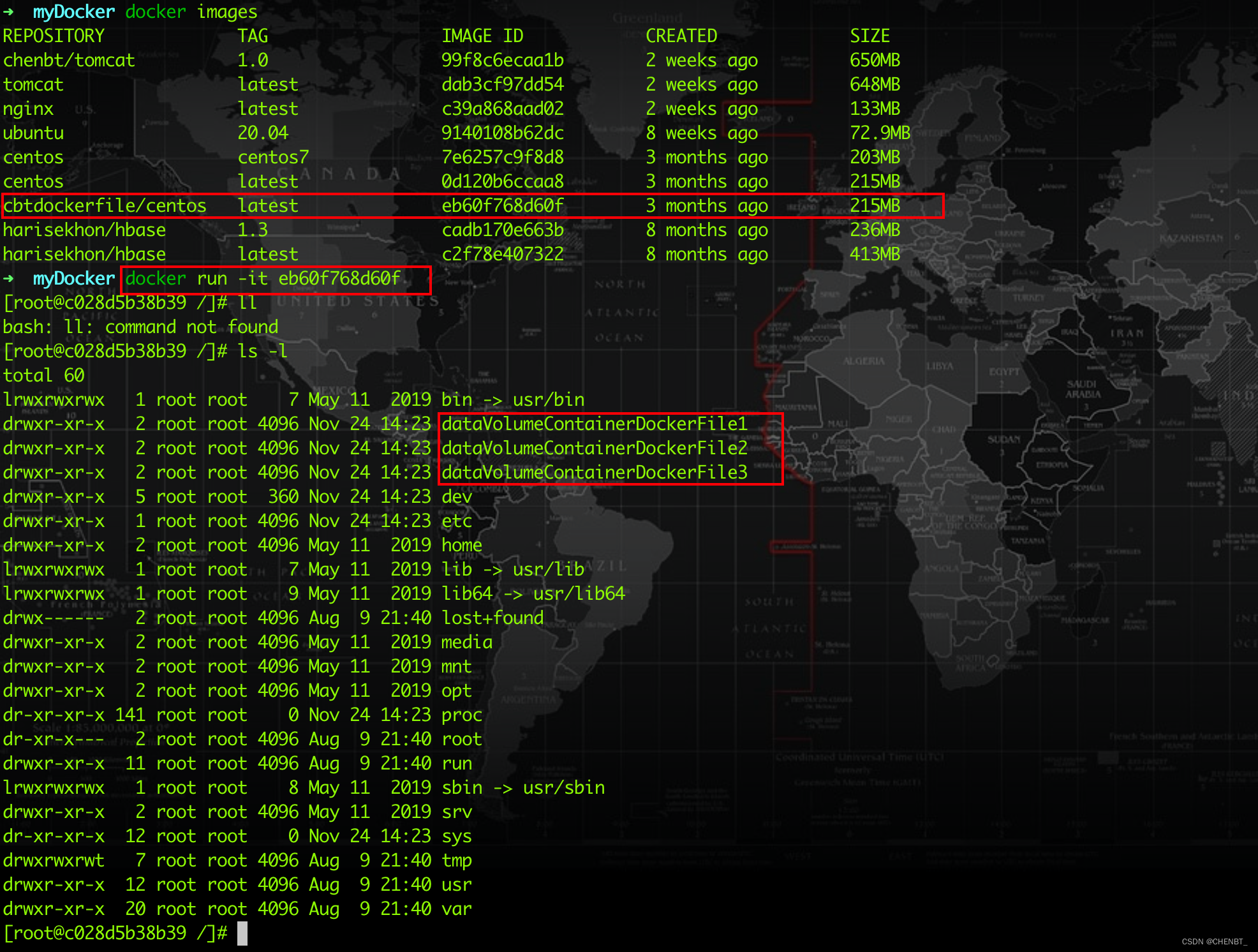Click dataVolumeContainerDockerFile2 directory name
This screenshot has height=952, width=1258.
pyautogui.click(x=595, y=448)
